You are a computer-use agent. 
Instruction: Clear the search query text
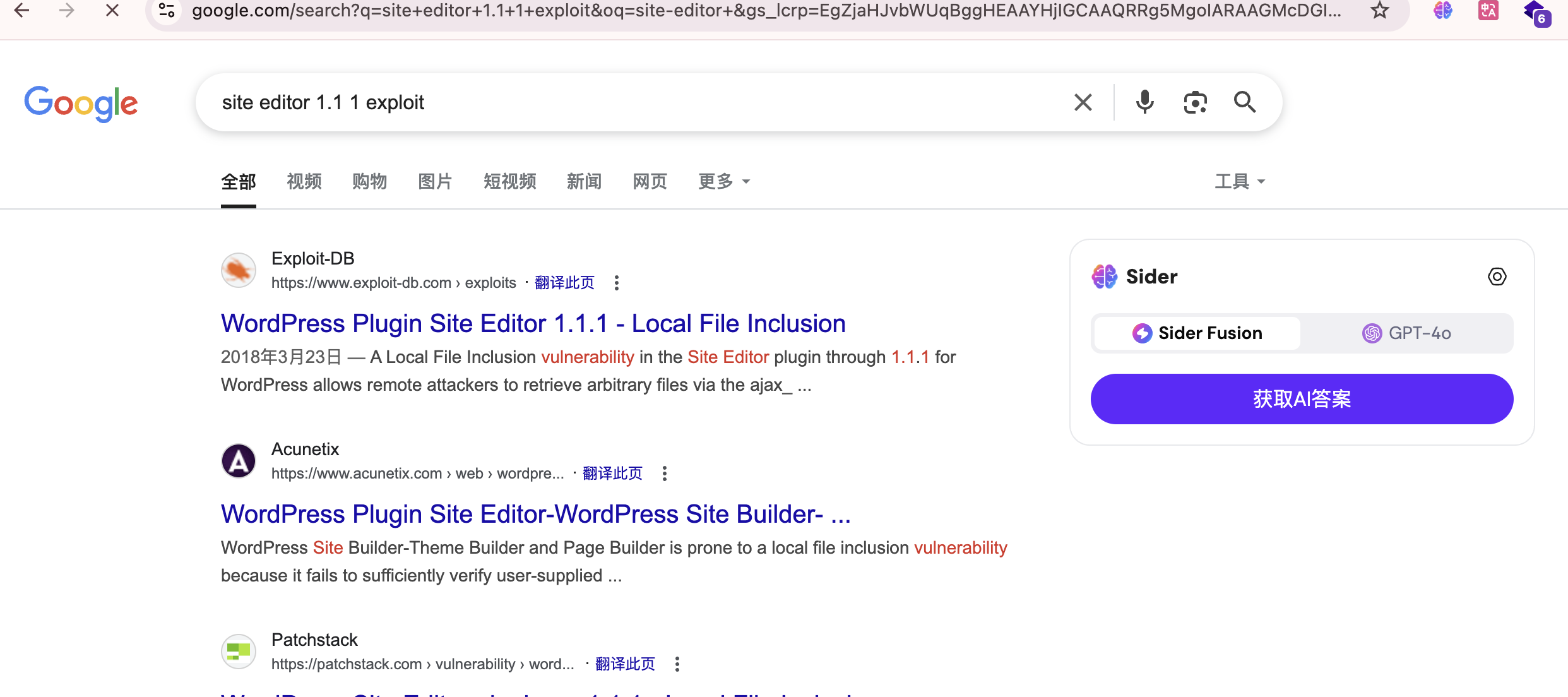tap(1083, 102)
